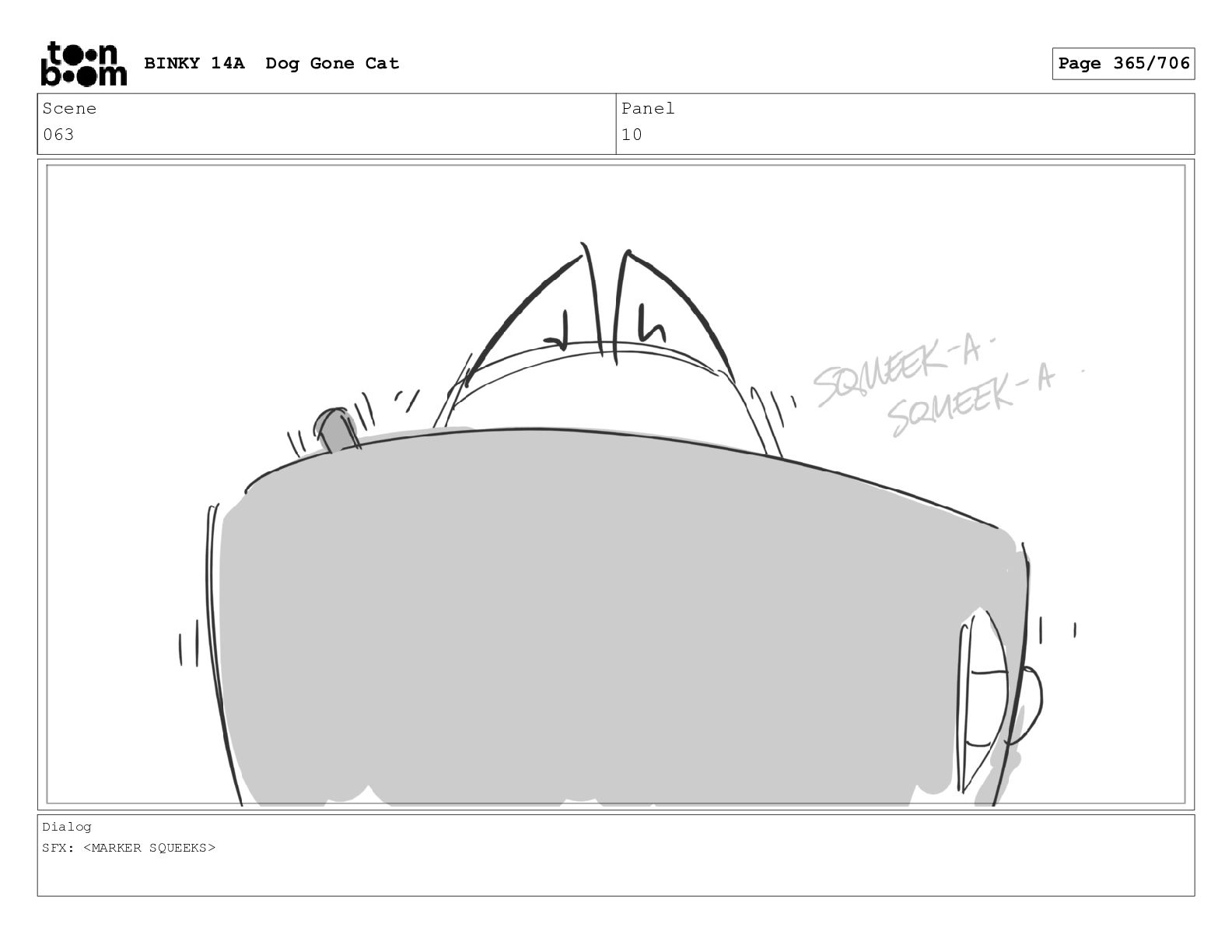
Task: Click the Toon Boom logo
Action: tap(83, 64)
